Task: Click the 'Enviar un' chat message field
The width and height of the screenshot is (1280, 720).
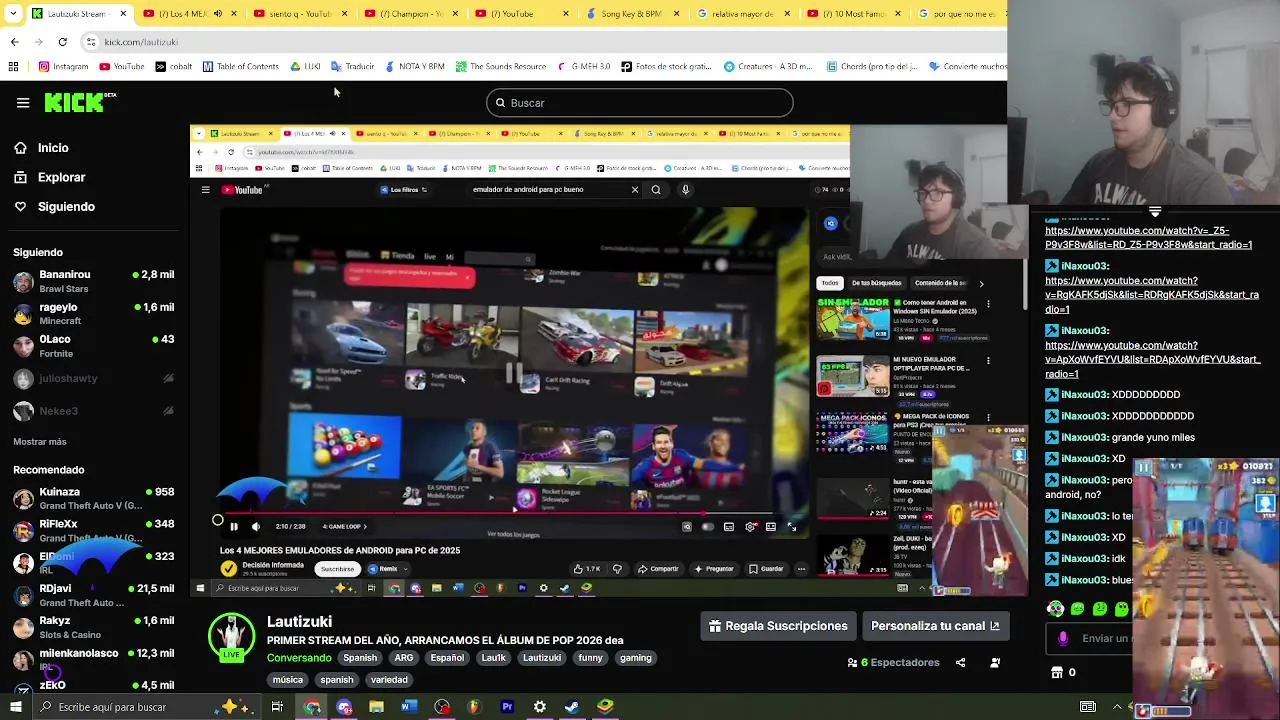Action: coord(1092,638)
